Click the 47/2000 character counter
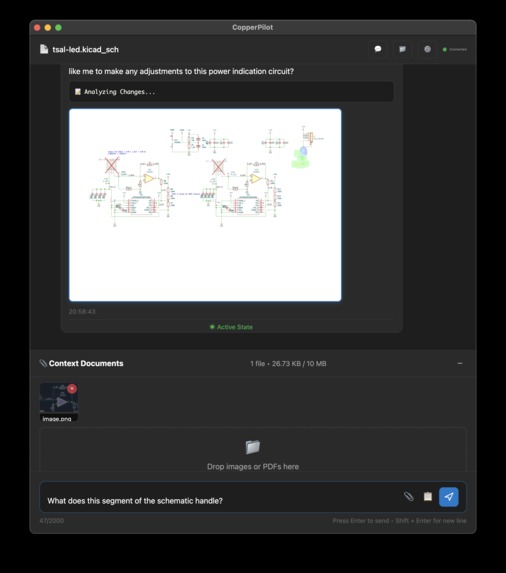 point(52,520)
